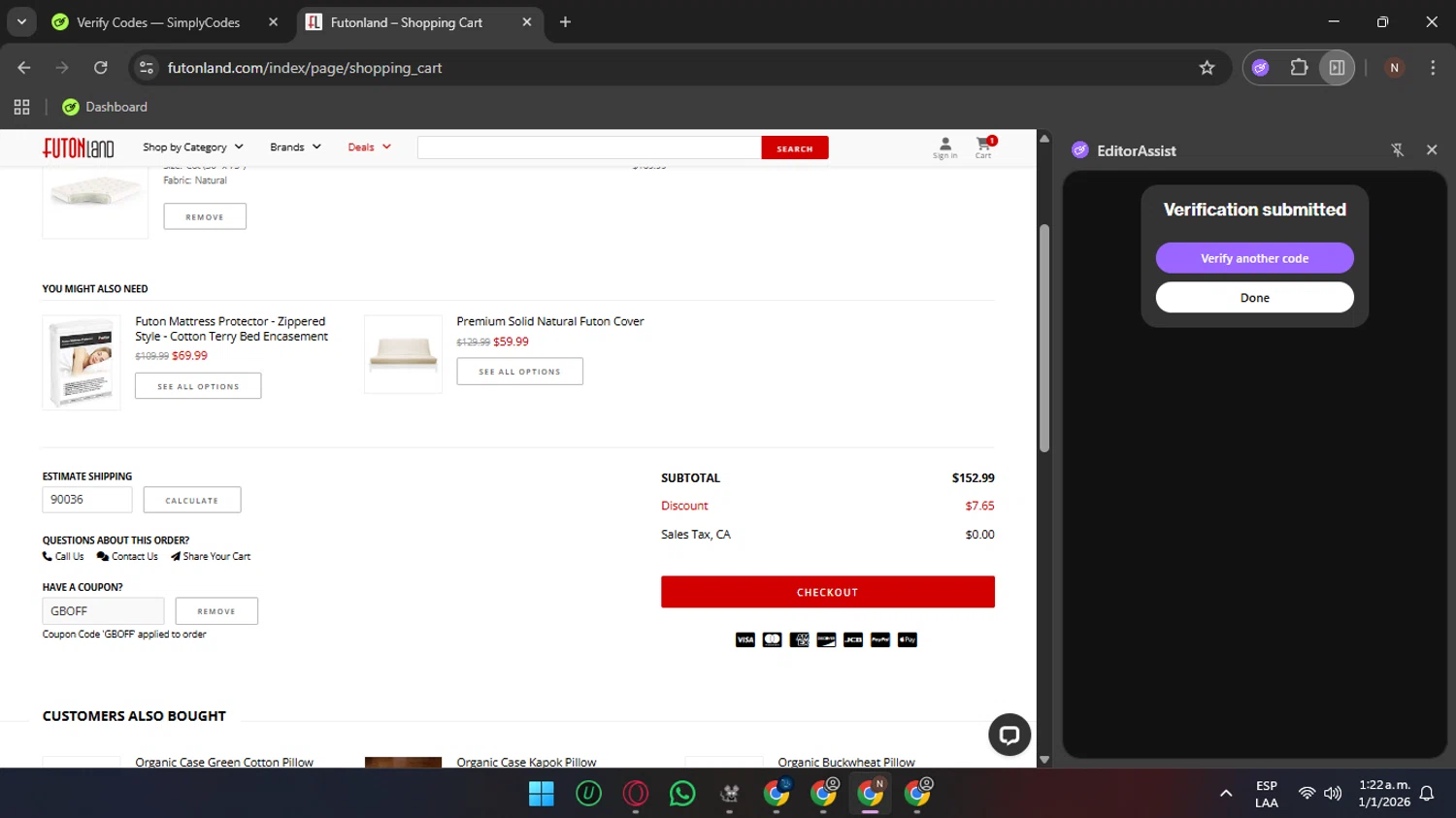Screen dimensions: 1456x818
Task: Select the Futonland – Shopping Cart tab
Action: [406, 22]
